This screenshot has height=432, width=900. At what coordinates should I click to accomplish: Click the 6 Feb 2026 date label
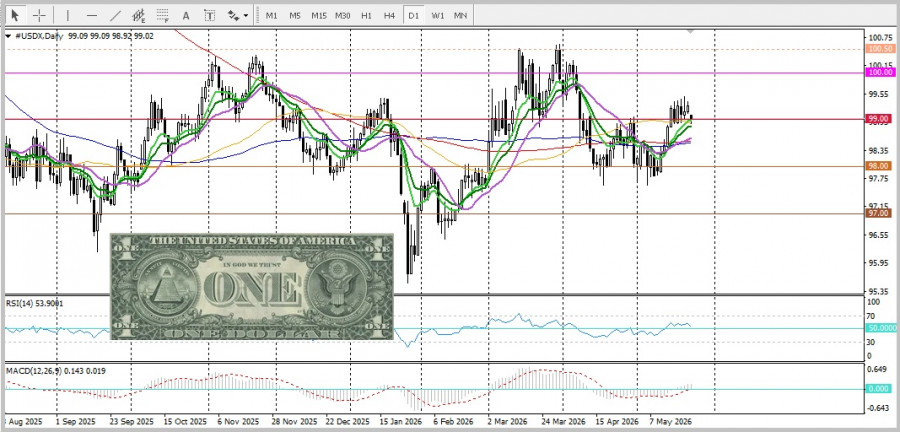click(x=454, y=421)
